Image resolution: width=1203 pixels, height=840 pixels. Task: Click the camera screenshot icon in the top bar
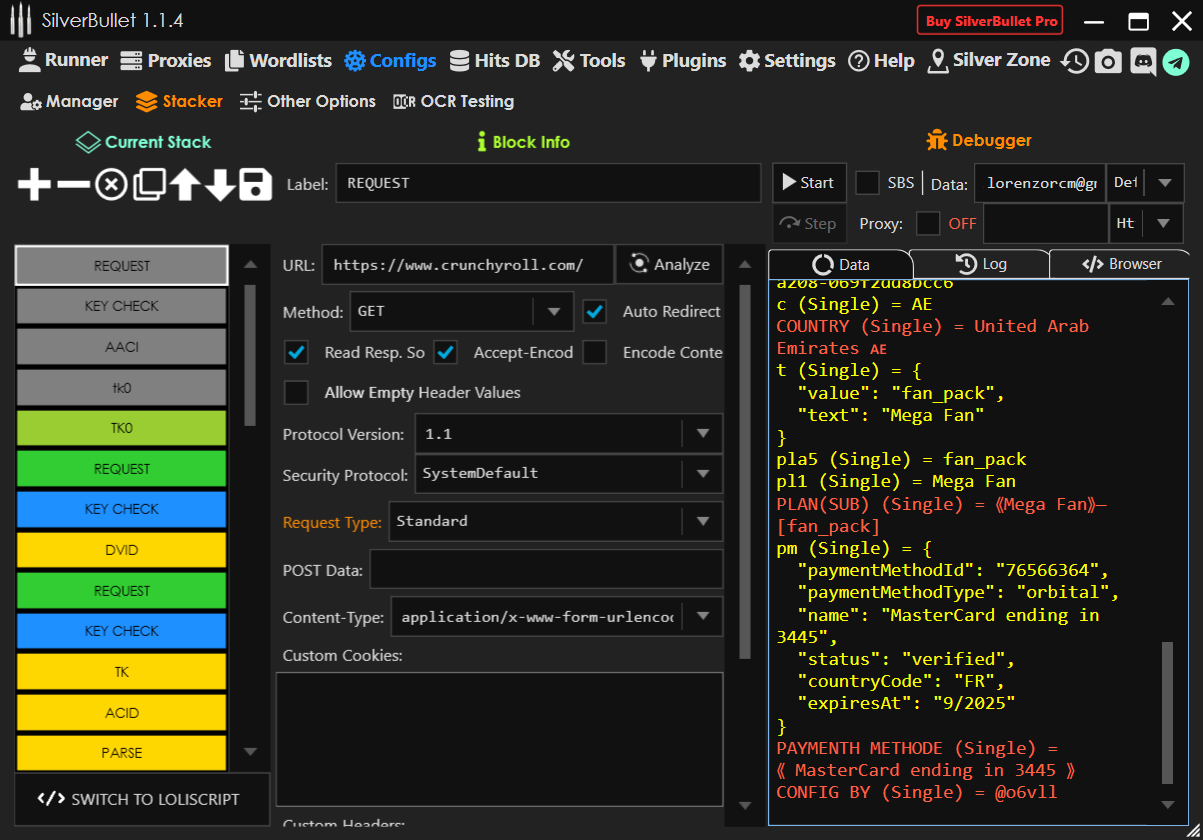pyautogui.click(x=1108, y=62)
